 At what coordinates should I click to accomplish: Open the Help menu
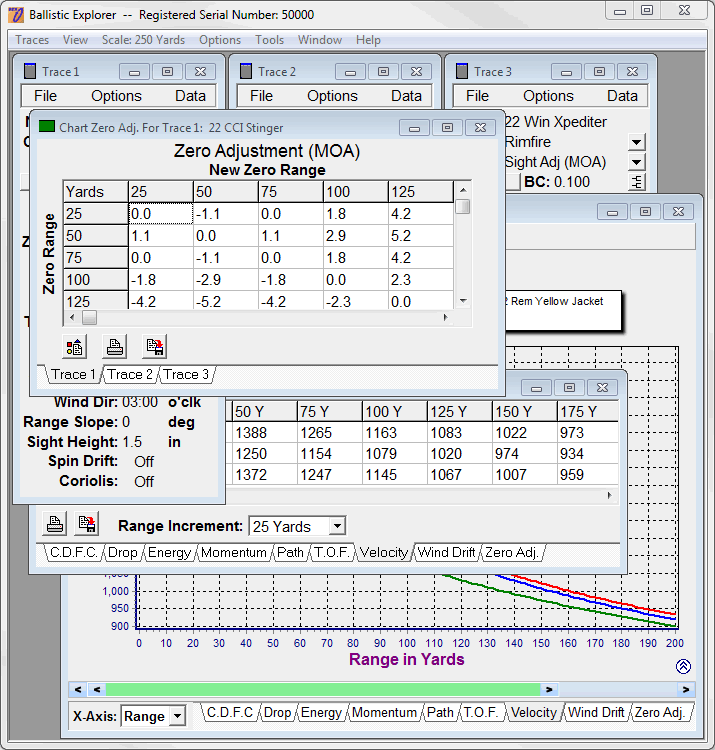coord(368,40)
